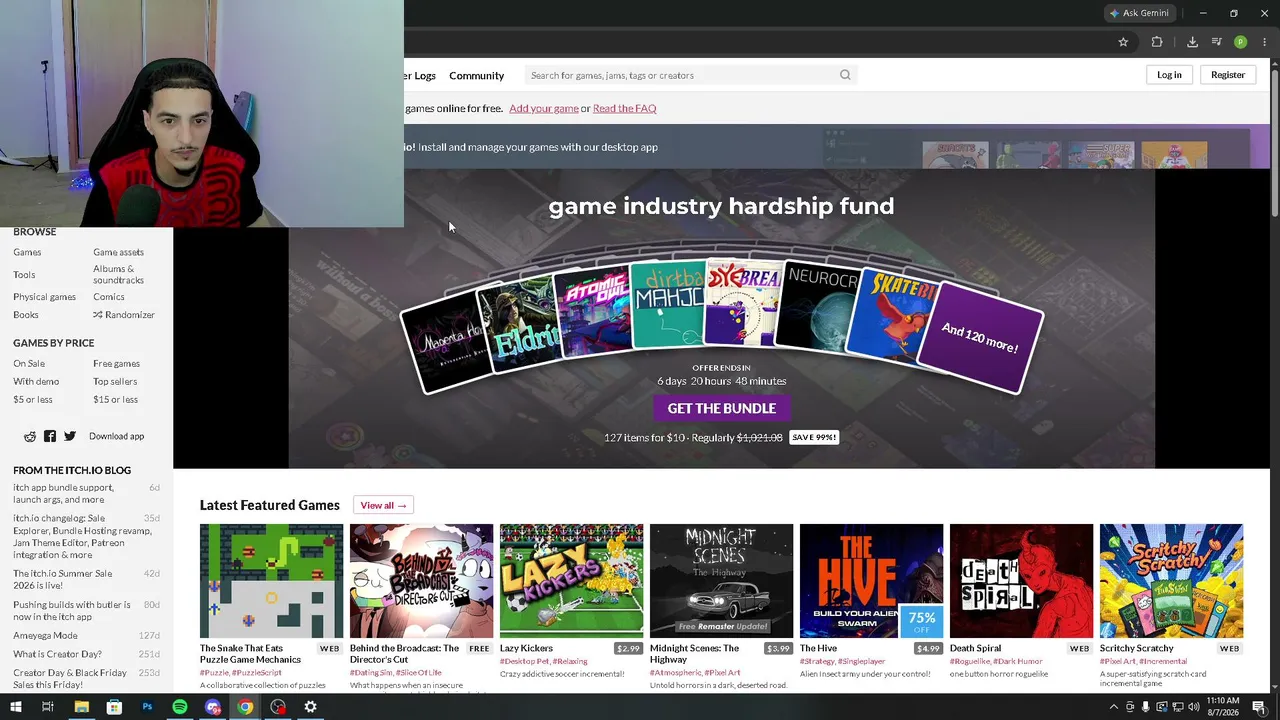Open Midnight Scenes: The Highway thumbnail
Viewport: 1280px width, 720px height.
(721, 581)
